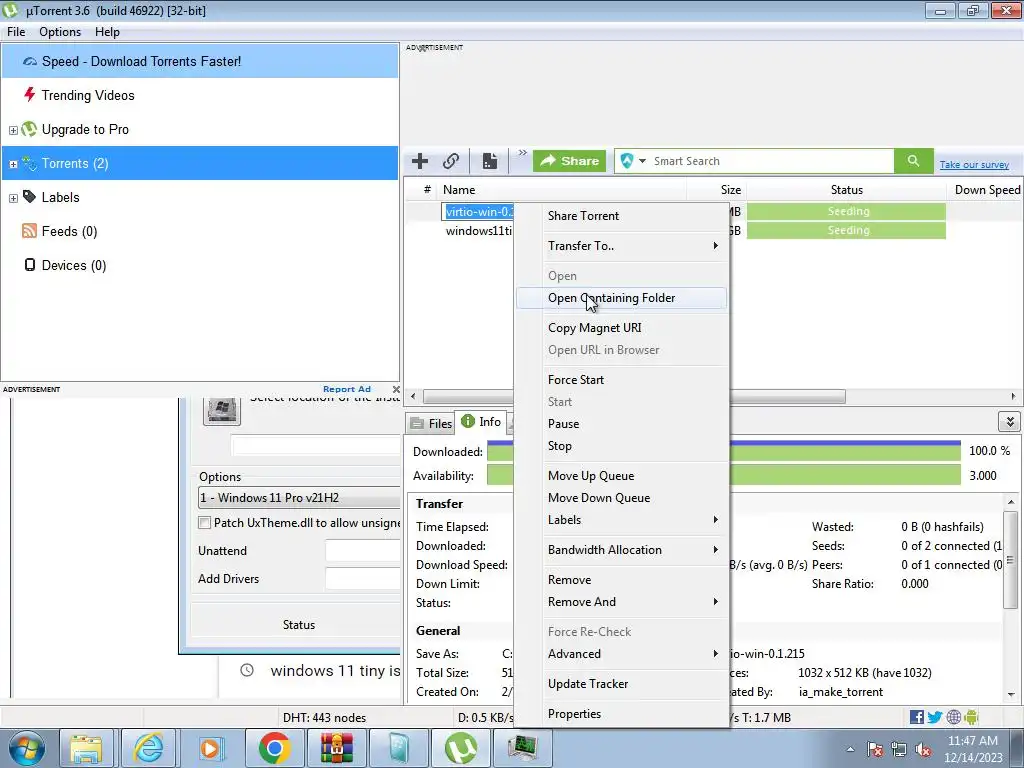Open Google Chrome from the taskbar
The height and width of the screenshot is (768, 1024).
[274, 748]
